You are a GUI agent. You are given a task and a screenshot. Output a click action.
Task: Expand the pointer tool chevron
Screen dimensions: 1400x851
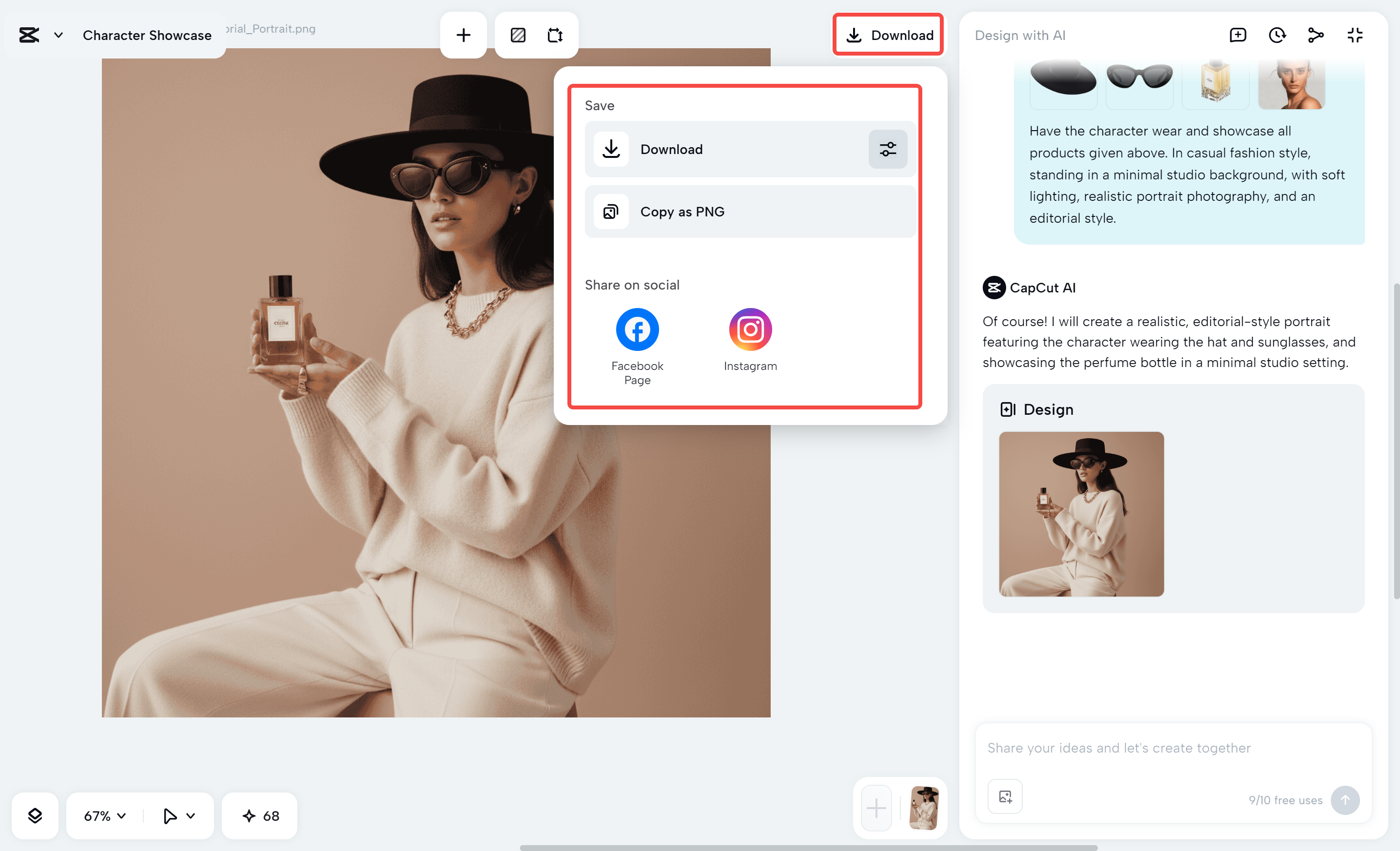click(x=190, y=816)
